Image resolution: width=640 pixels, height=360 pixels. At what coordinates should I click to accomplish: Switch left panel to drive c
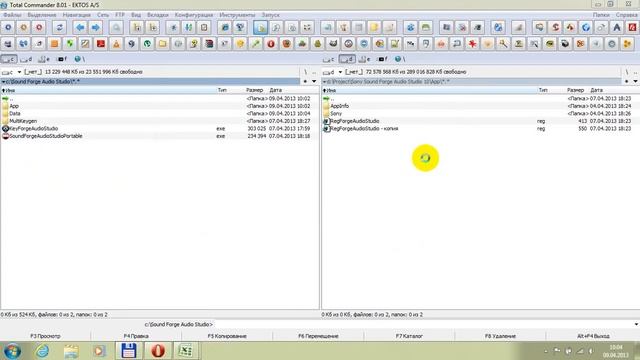tap(9, 59)
